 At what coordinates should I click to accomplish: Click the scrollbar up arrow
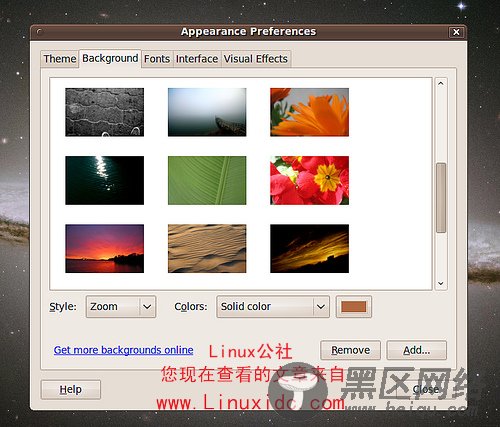441,83
